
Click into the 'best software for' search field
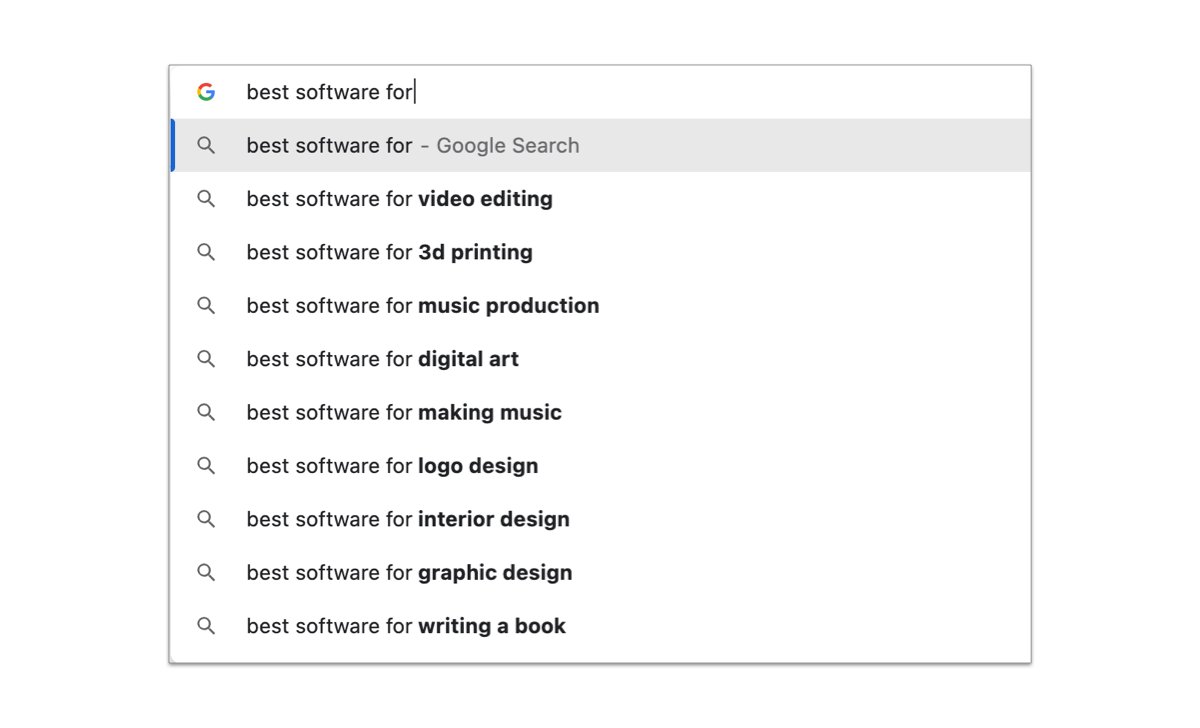(600, 92)
